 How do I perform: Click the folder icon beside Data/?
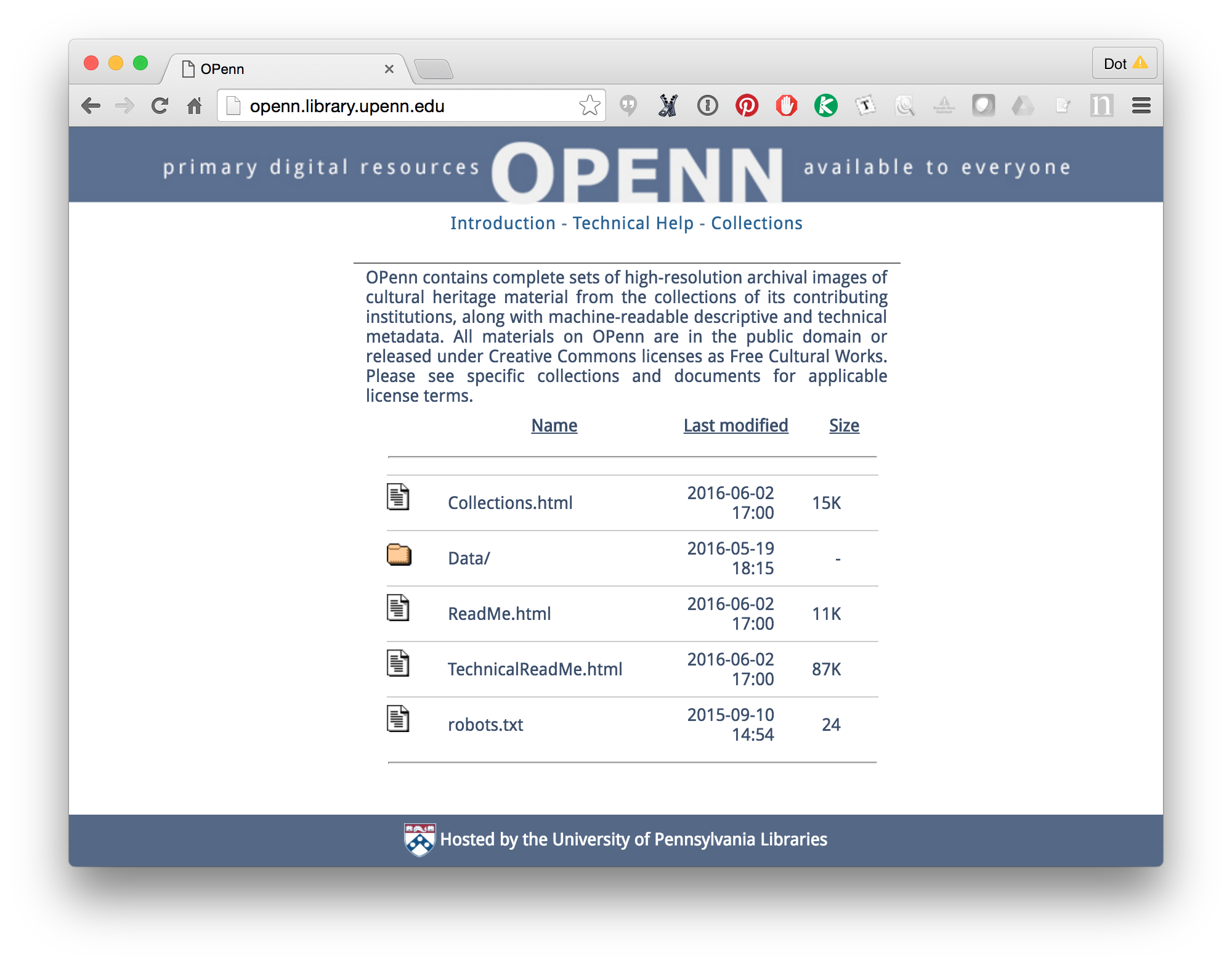[x=399, y=555]
